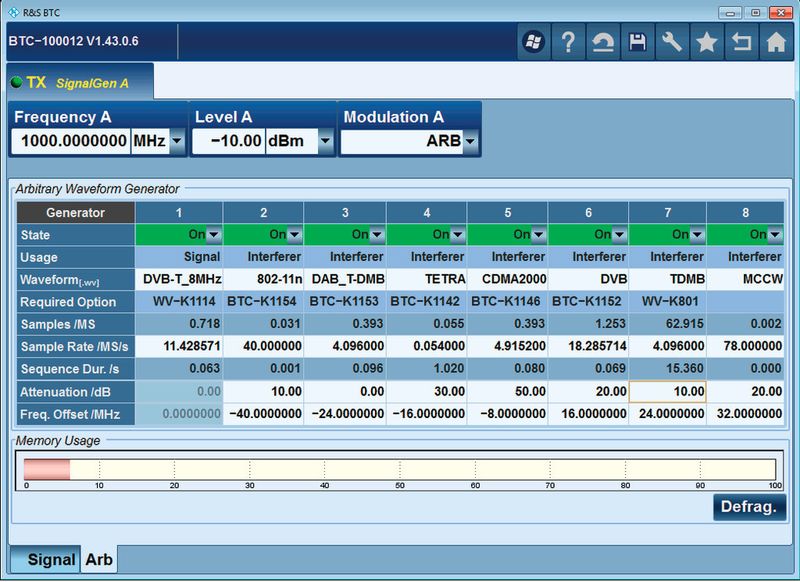Viewport: 800px width, 582px height.
Task: Edit frequency offset 32.0000000
Action: pos(745,414)
